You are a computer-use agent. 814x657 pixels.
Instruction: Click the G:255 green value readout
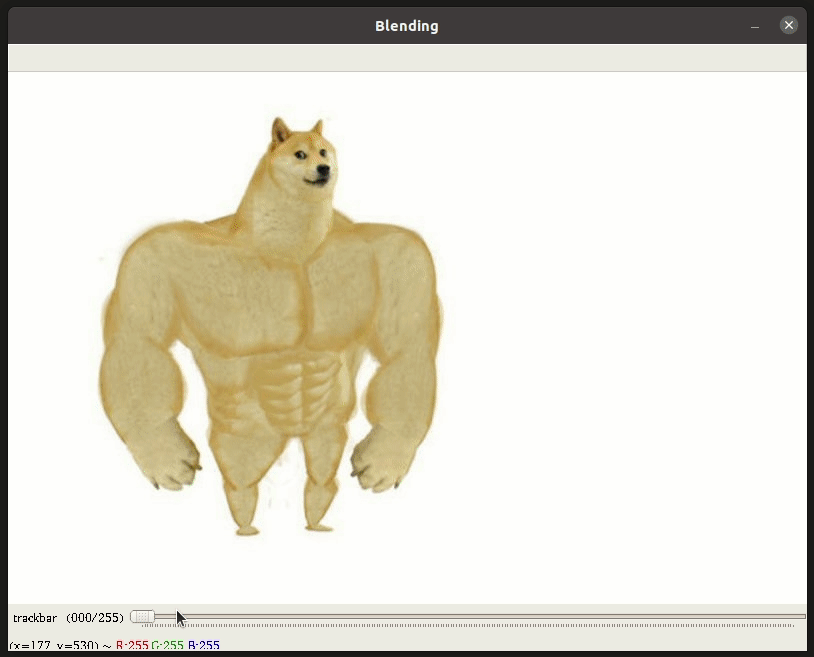(168, 645)
